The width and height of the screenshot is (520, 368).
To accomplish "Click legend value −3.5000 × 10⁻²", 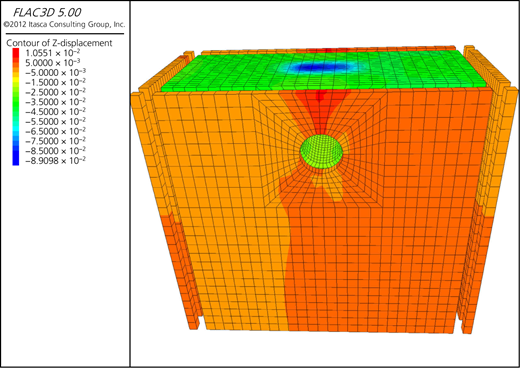I will click(55, 102).
